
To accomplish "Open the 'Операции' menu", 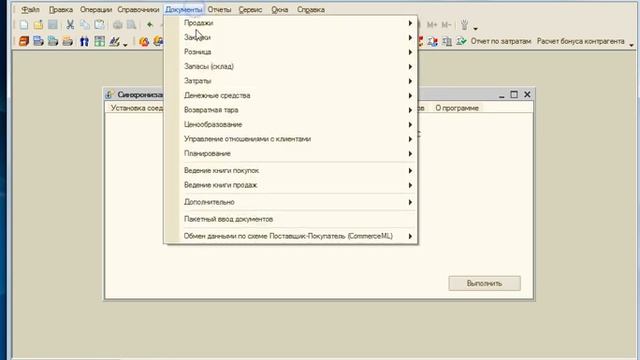I will pos(96,9).
